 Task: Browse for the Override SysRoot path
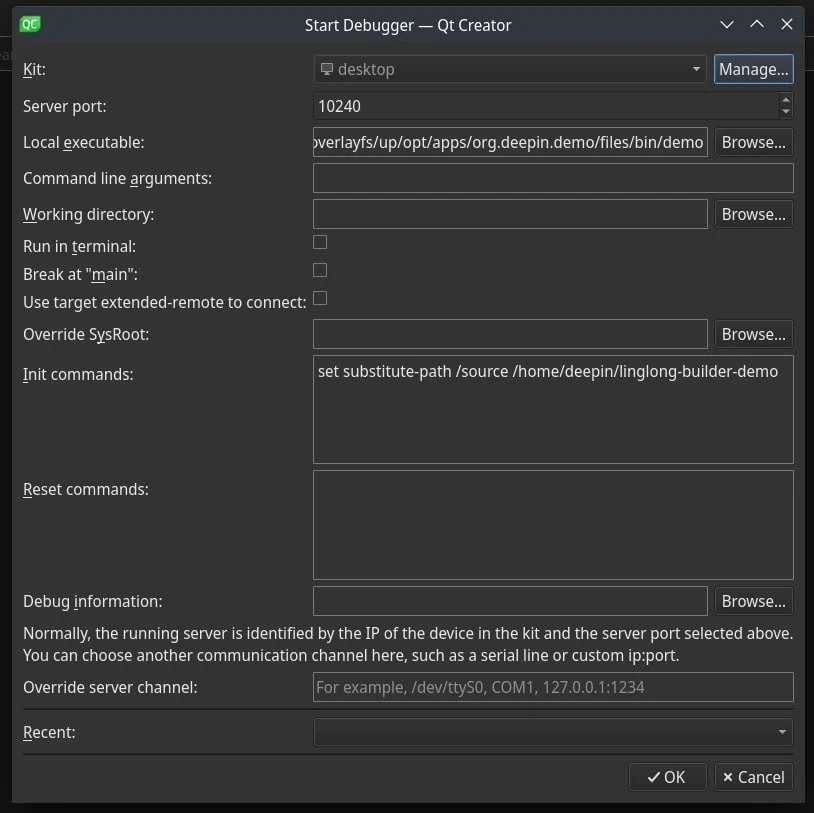[x=753, y=334]
